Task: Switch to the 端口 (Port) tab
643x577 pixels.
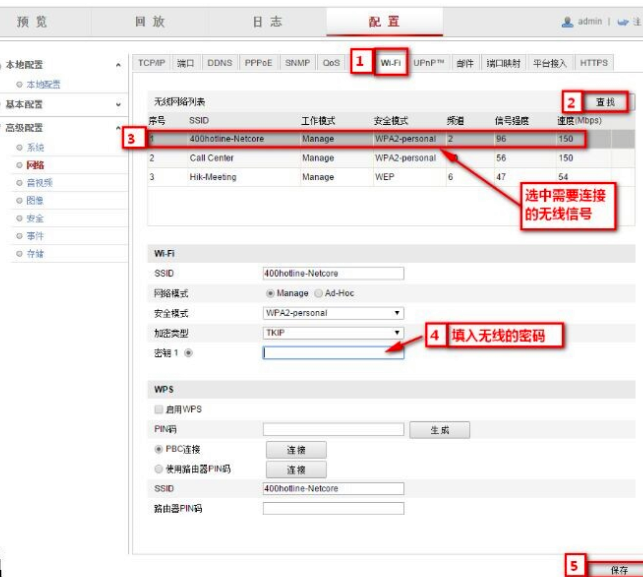Action: (x=185, y=63)
